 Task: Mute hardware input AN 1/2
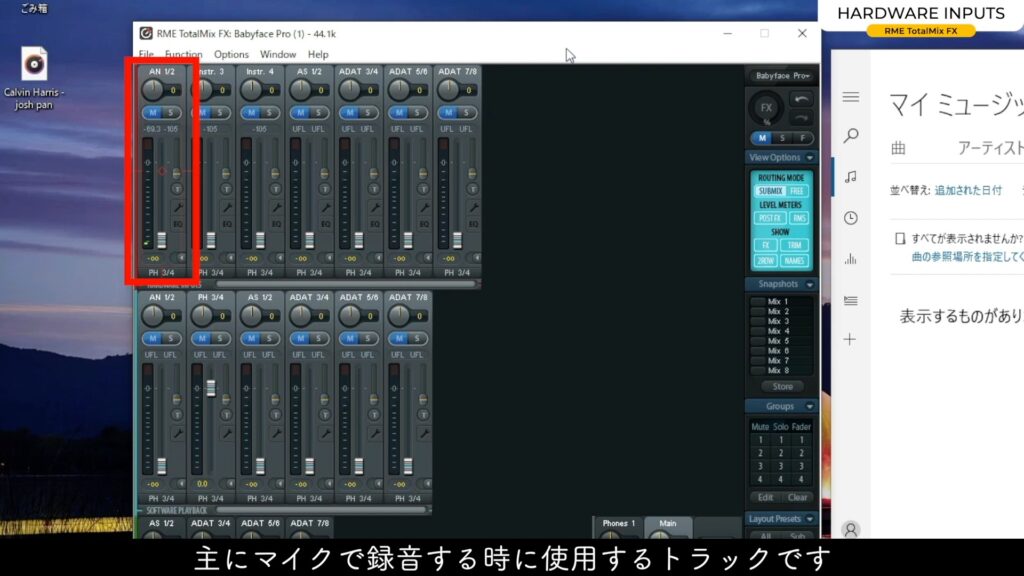[153, 113]
